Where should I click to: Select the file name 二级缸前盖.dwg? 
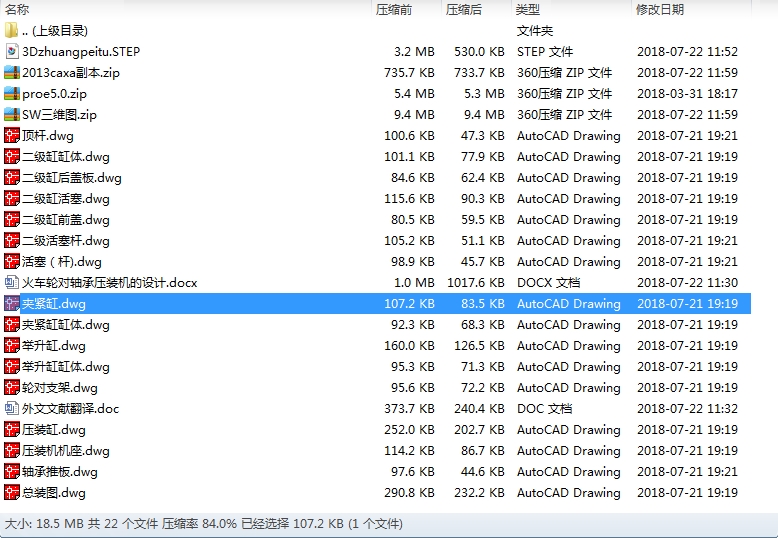point(66,220)
